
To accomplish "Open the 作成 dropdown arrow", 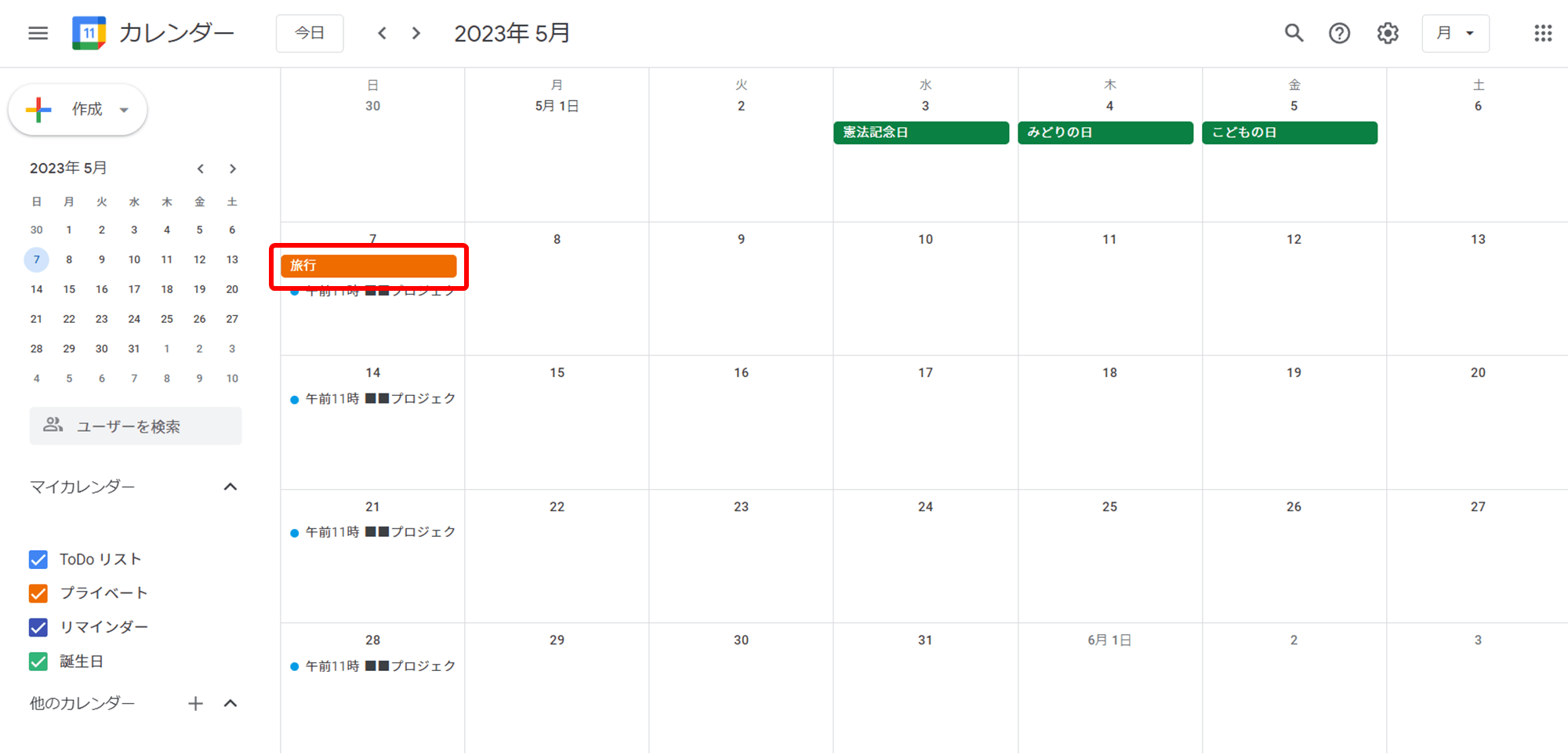I will 124,110.
